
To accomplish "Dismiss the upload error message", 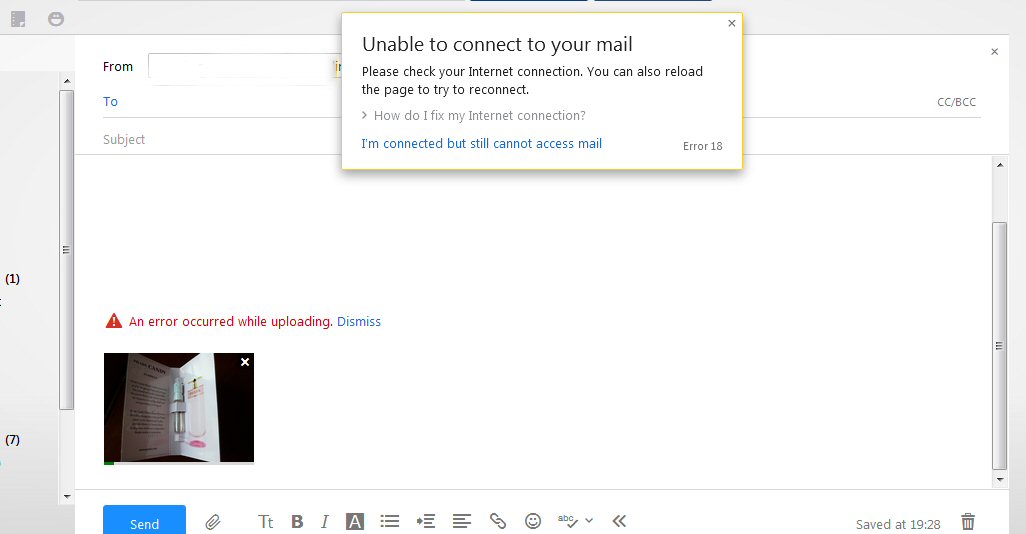I will pos(358,322).
